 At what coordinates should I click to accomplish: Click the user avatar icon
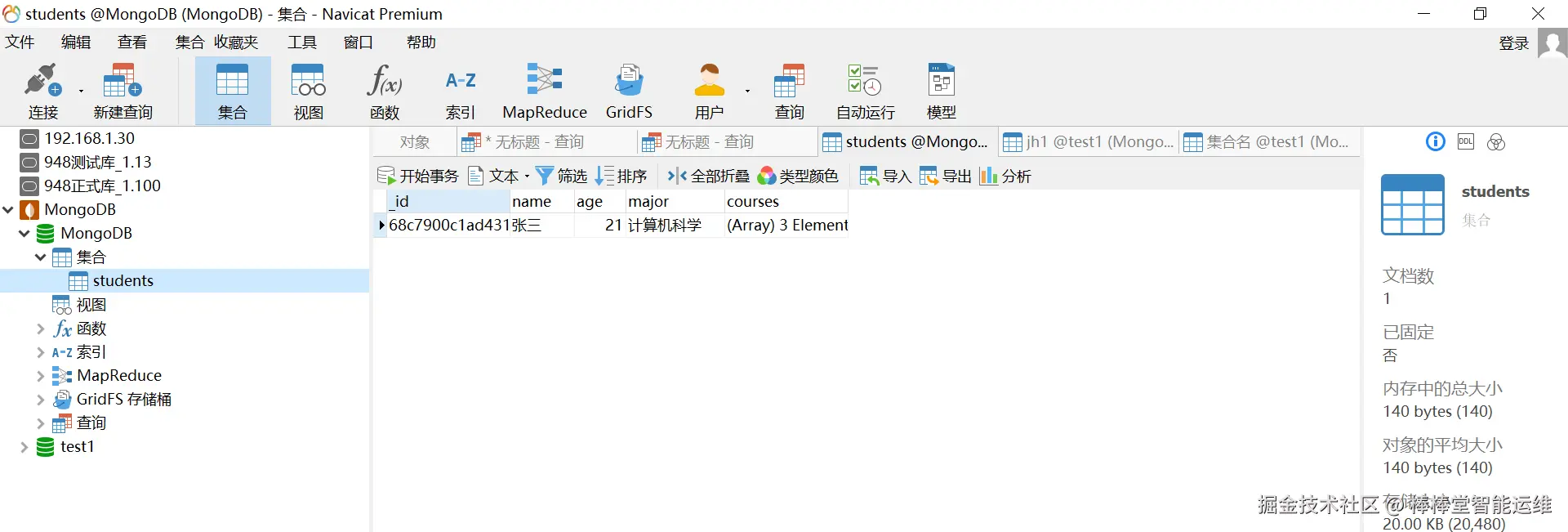click(1552, 42)
